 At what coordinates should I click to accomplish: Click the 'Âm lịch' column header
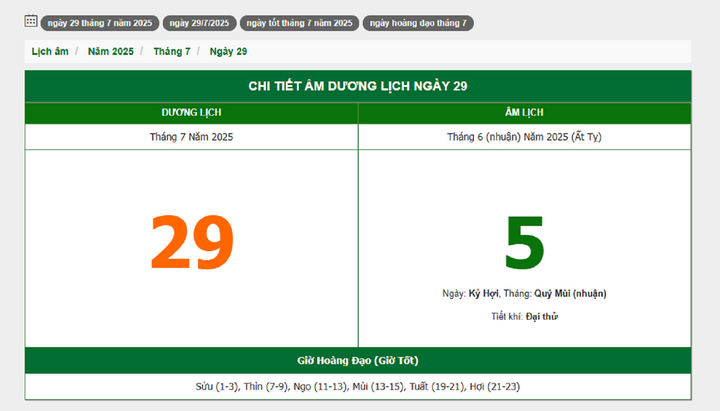click(524, 113)
